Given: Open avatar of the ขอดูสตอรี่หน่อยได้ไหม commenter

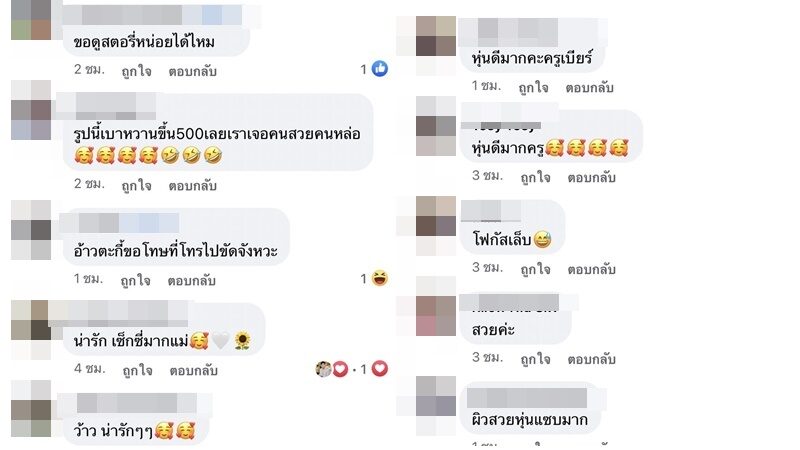Looking at the screenshot, I should point(31,20).
